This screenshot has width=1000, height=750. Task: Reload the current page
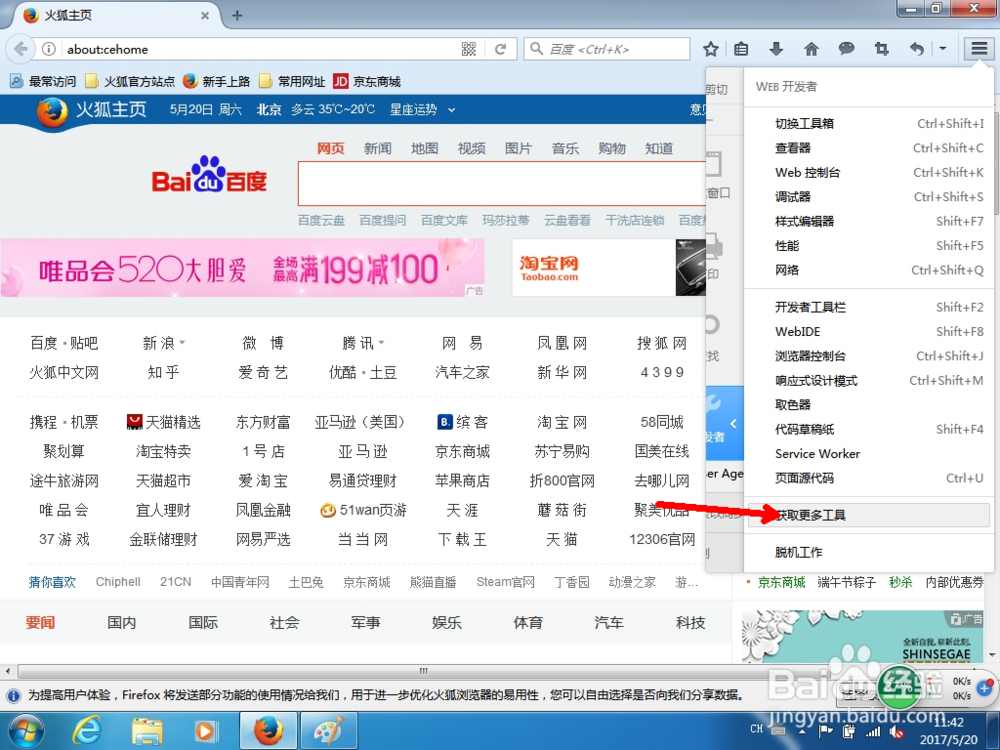501,49
